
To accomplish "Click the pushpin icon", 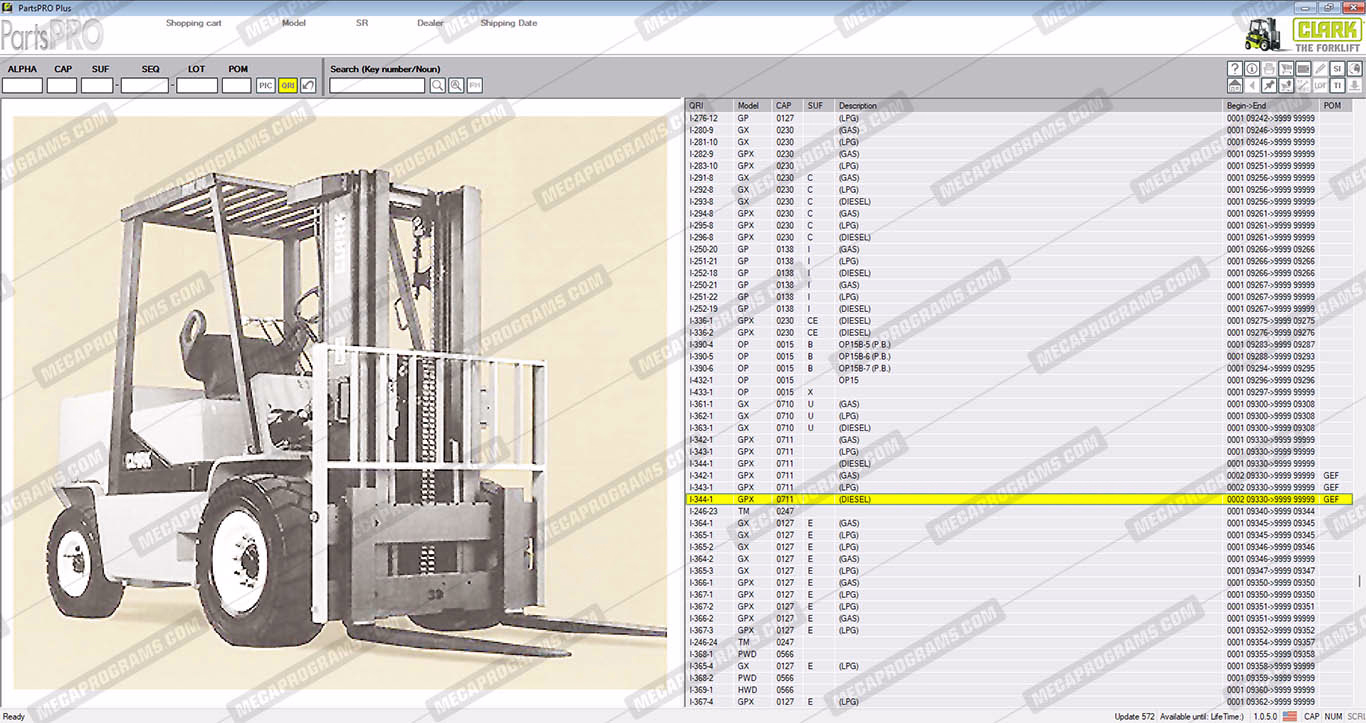I will pos(1269,86).
